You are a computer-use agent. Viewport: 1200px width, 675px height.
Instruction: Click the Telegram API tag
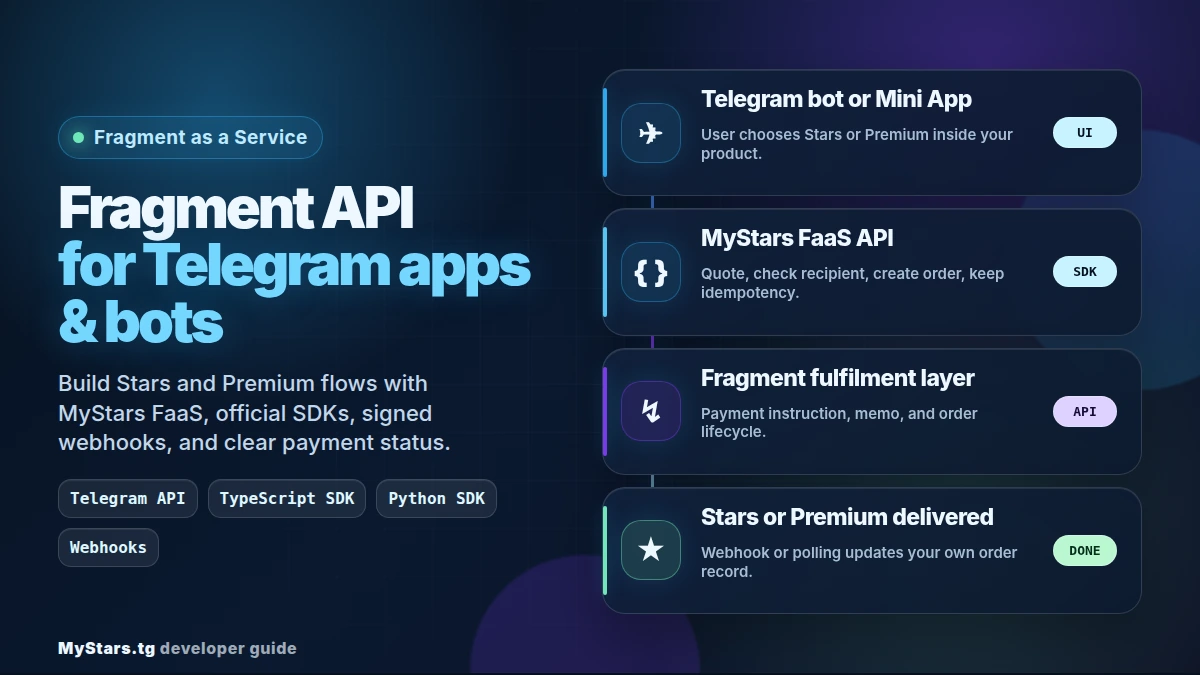click(x=128, y=498)
